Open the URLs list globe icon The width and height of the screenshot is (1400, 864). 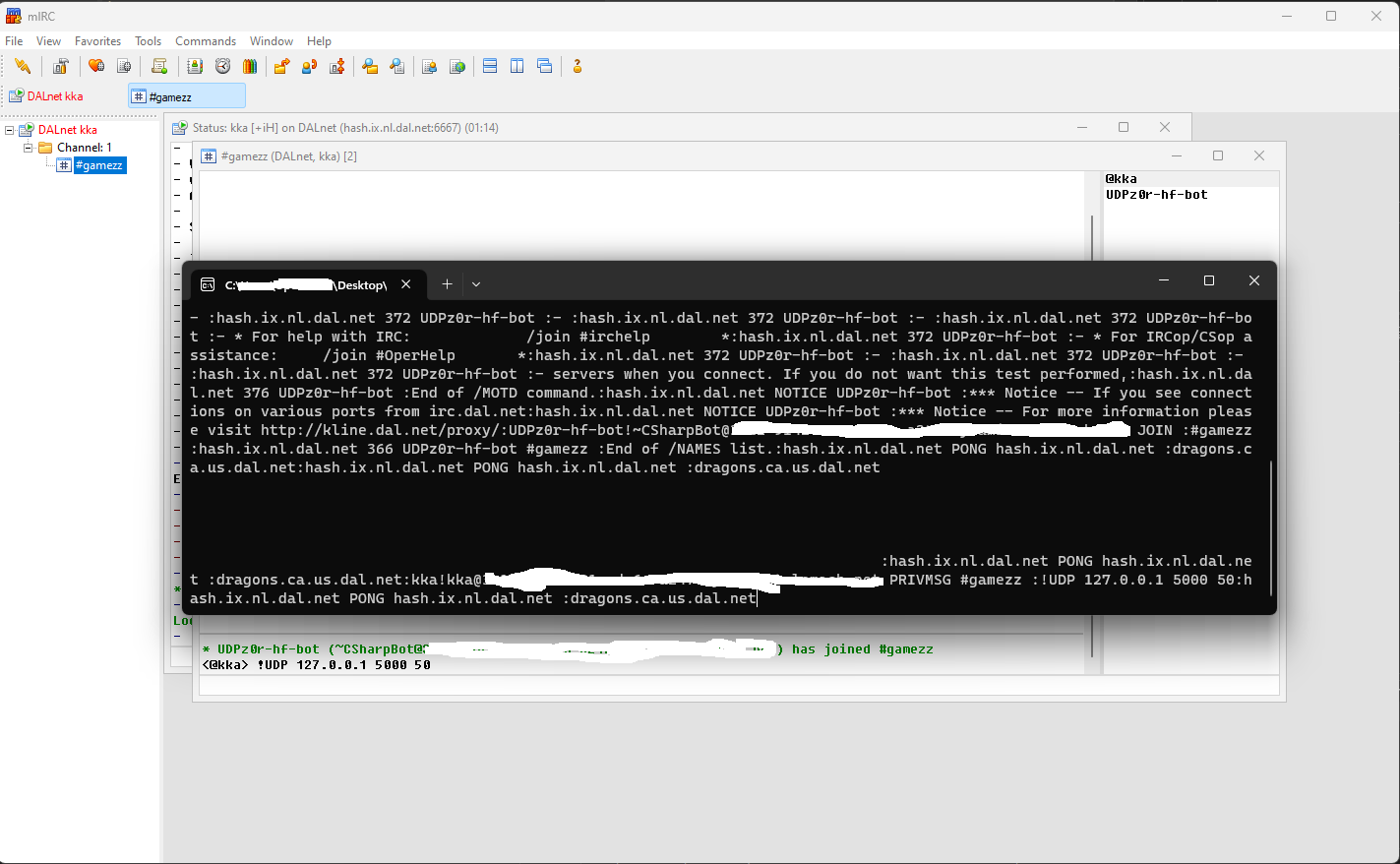457,66
